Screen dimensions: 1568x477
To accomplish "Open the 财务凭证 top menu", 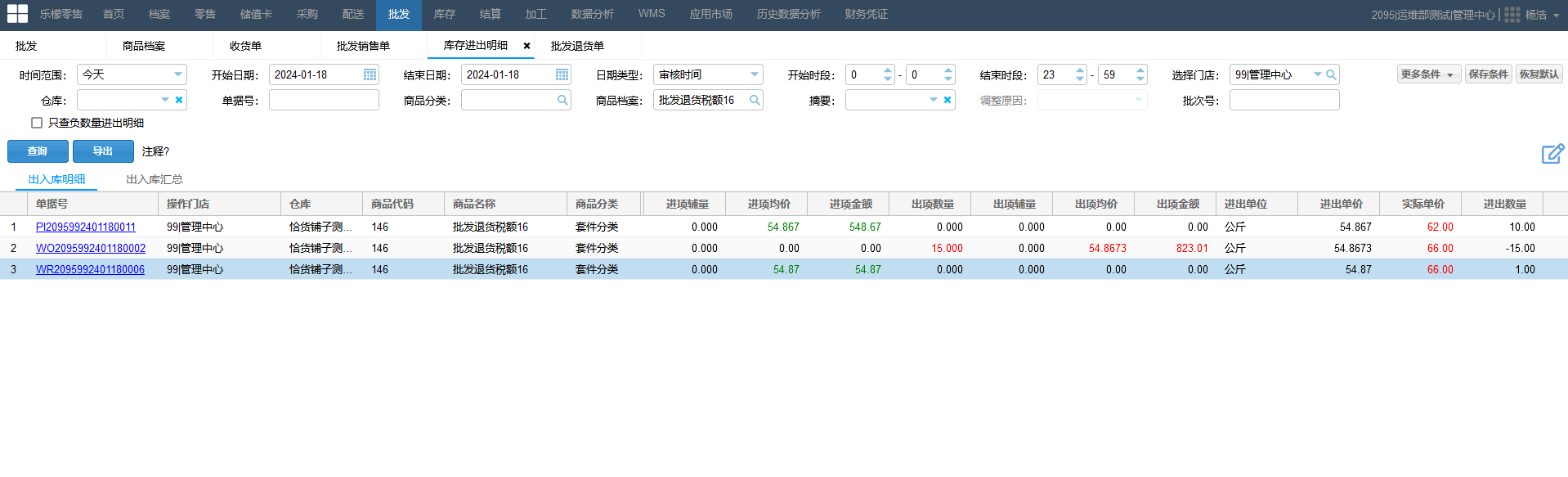I will coord(866,15).
